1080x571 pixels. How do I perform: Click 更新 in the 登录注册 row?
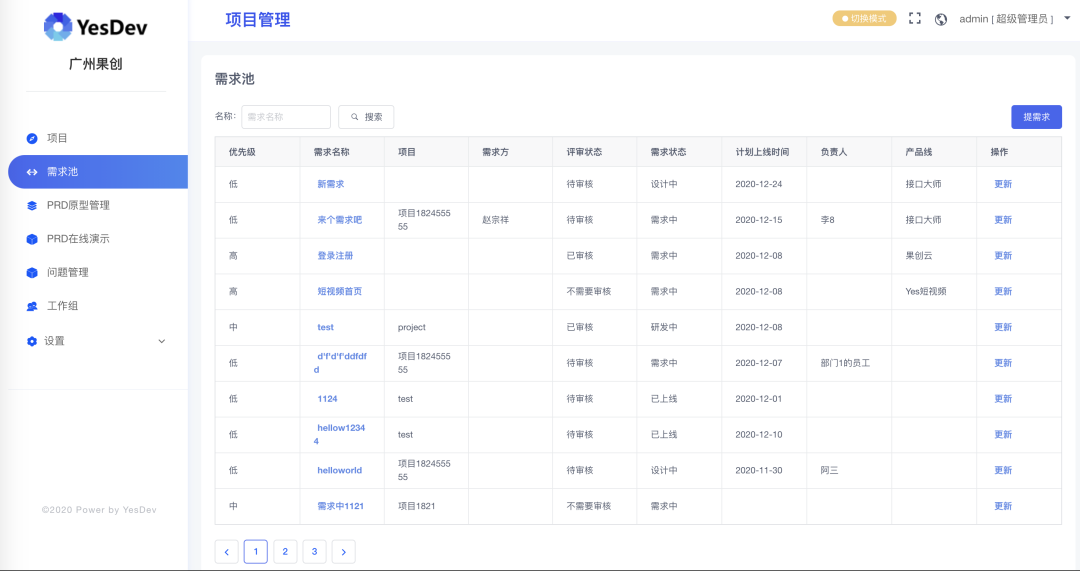(1003, 256)
